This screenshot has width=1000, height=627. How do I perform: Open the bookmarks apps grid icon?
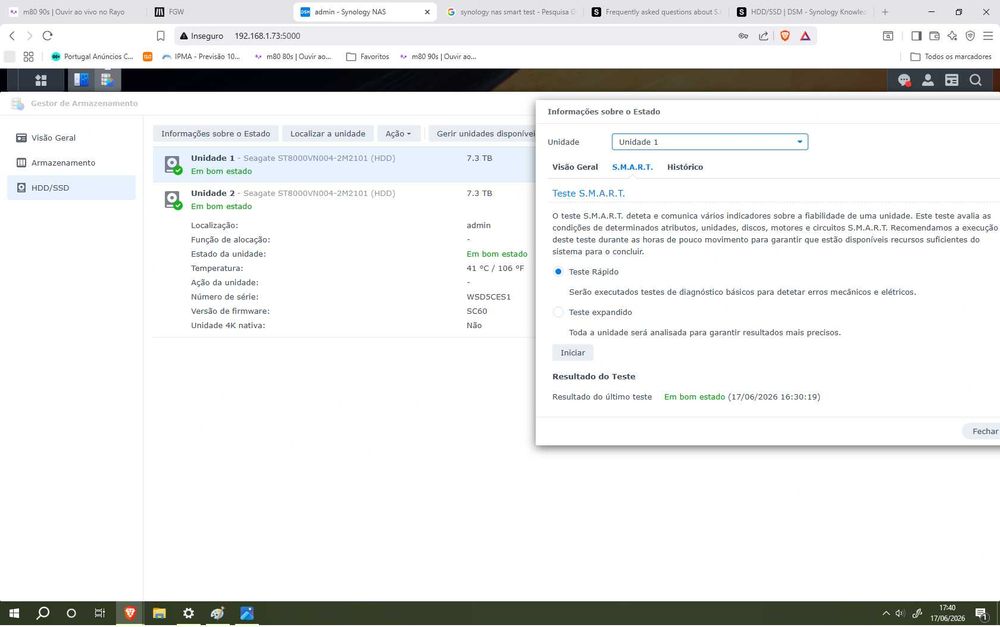(29, 57)
